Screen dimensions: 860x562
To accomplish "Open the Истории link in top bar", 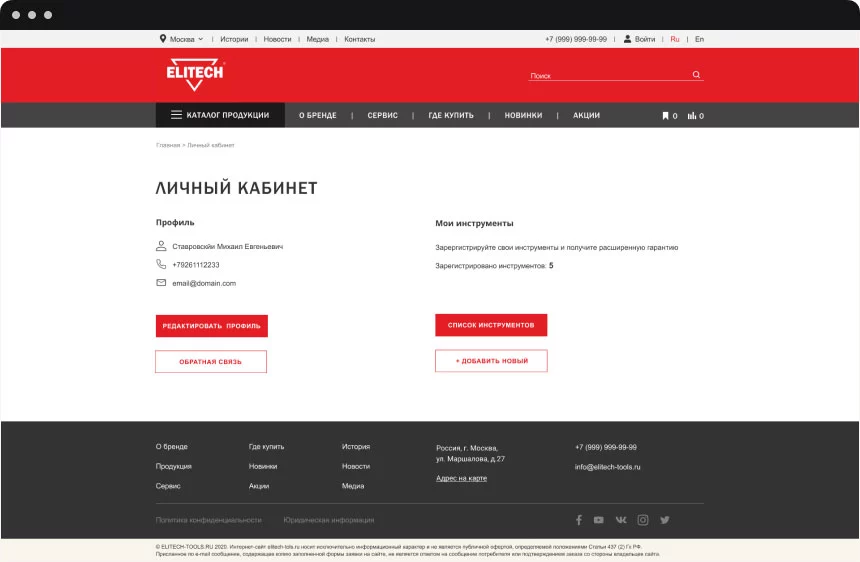I will (234, 39).
